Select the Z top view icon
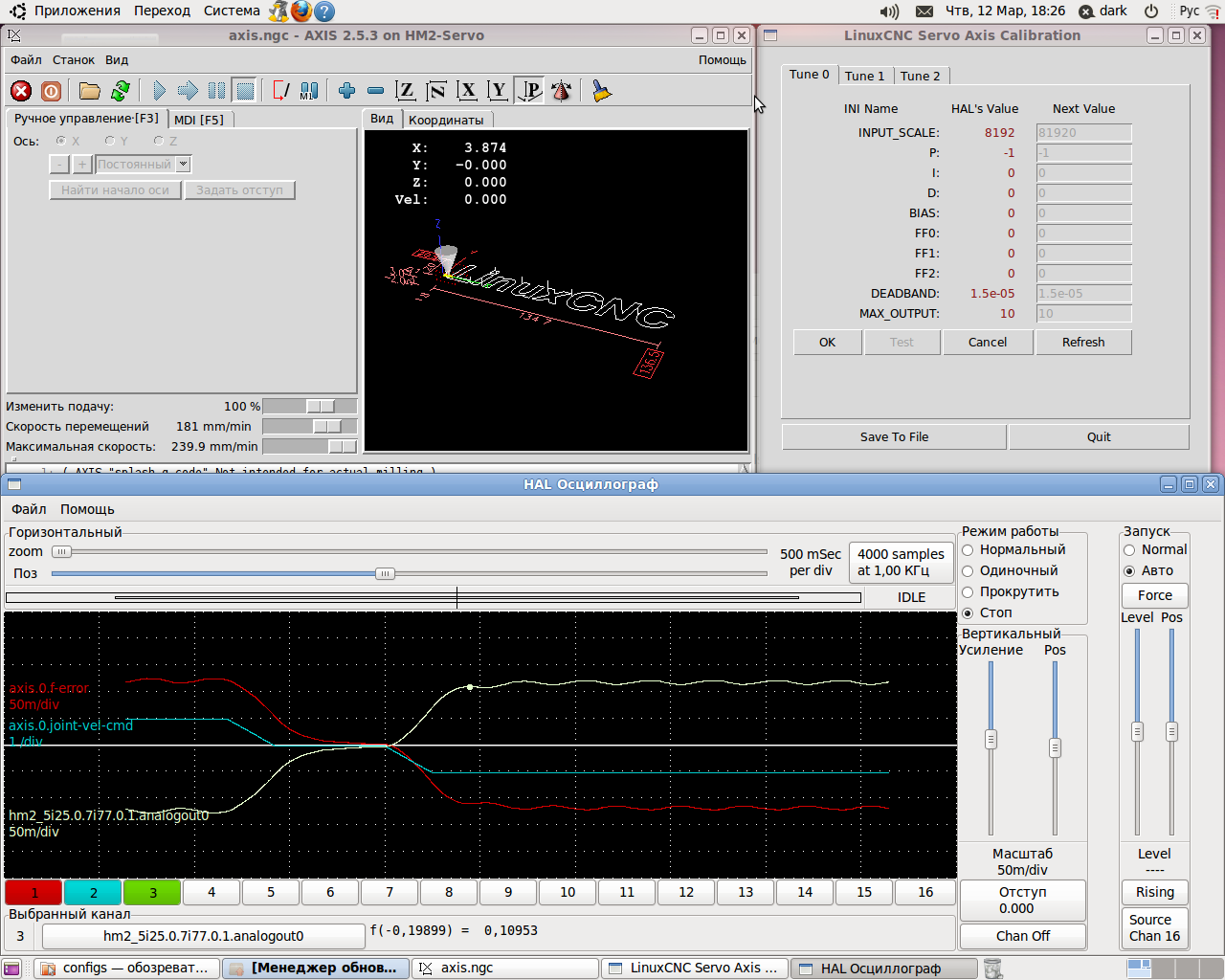Image resolution: width=1225 pixels, height=980 pixels. point(406,91)
